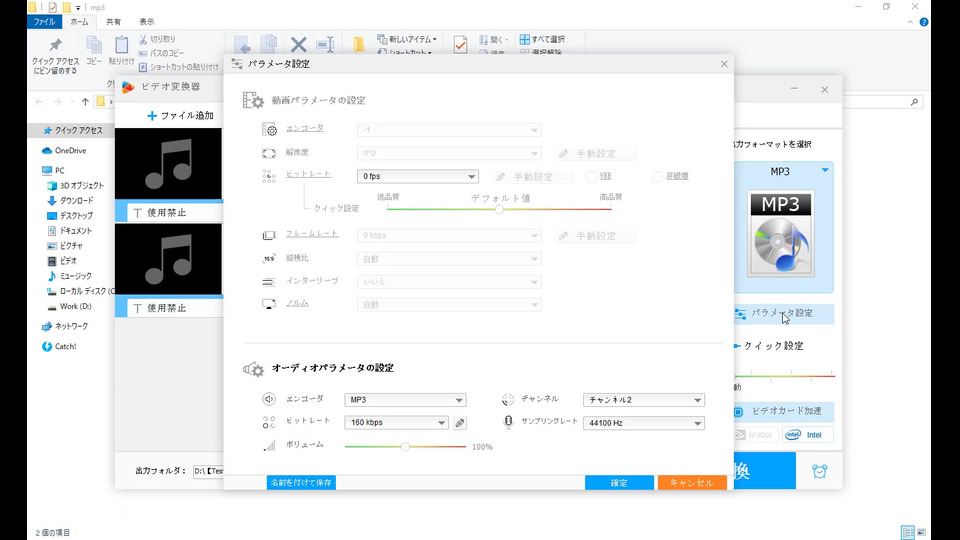Select クイック アクセス in Explorer sidebar
The width and height of the screenshot is (960, 540).
click(72, 130)
